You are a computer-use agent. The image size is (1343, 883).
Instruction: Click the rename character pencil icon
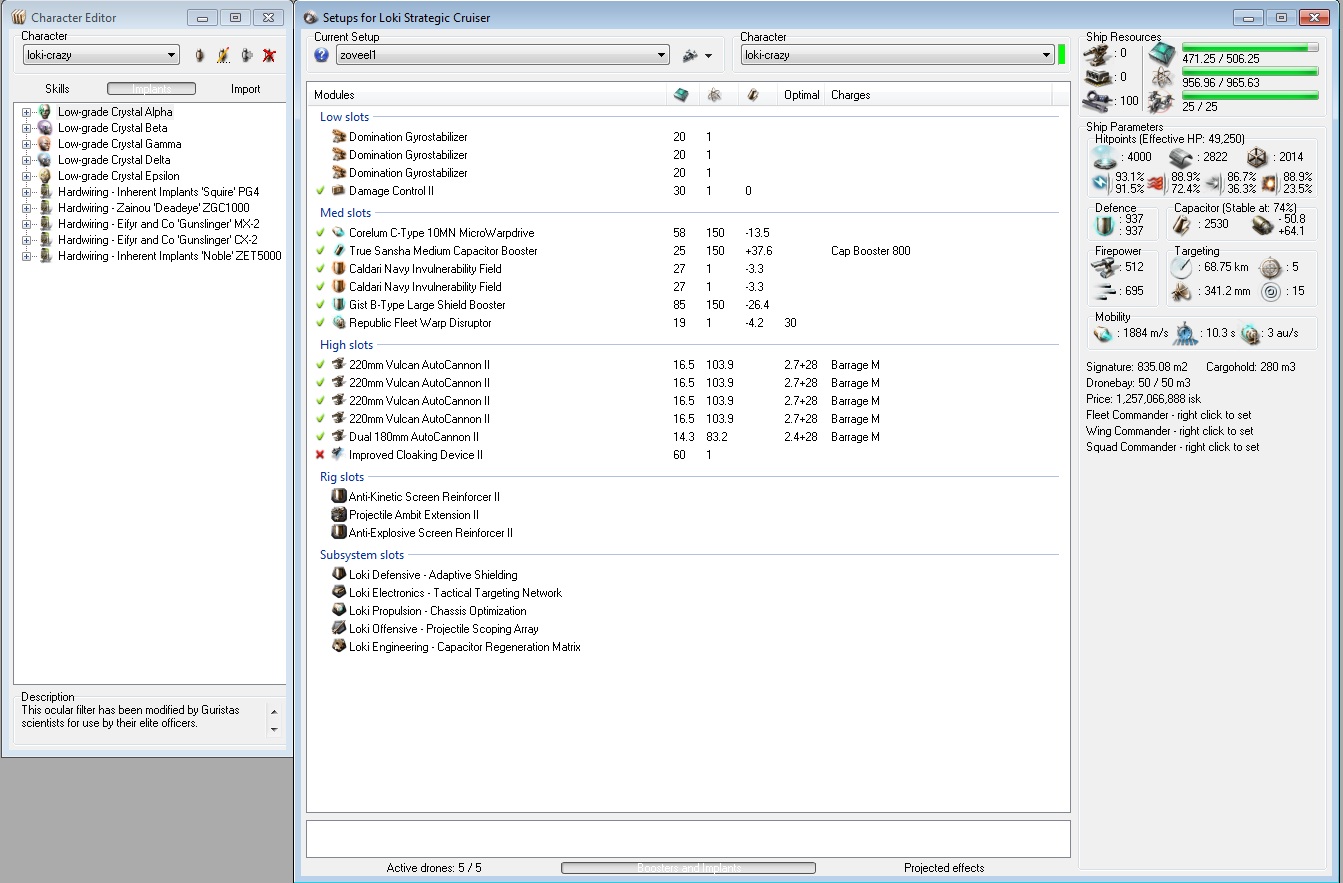pyautogui.click(x=223, y=56)
